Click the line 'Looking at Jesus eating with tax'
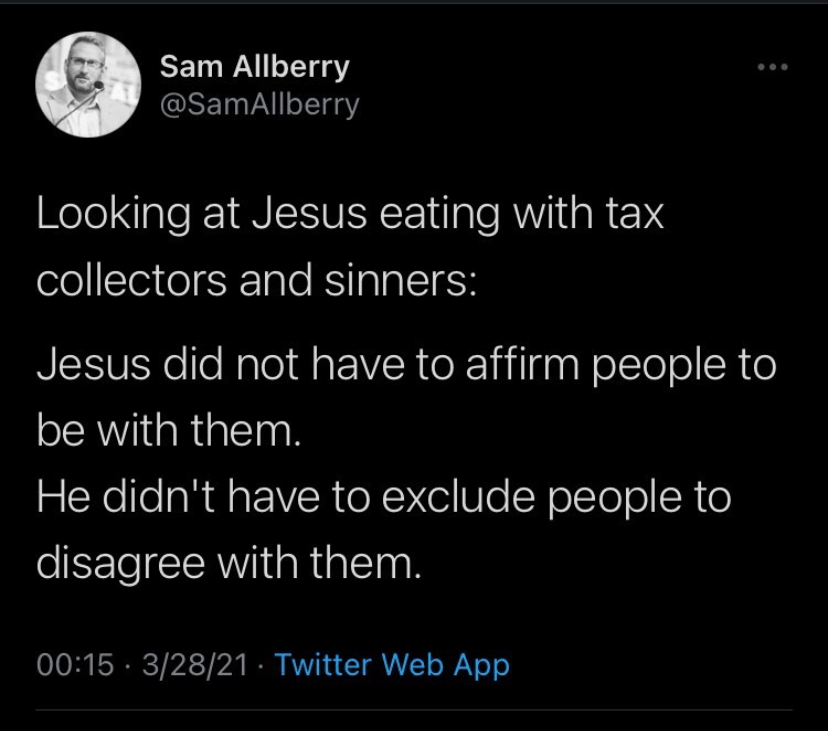The image size is (828, 731). coord(350,216)
